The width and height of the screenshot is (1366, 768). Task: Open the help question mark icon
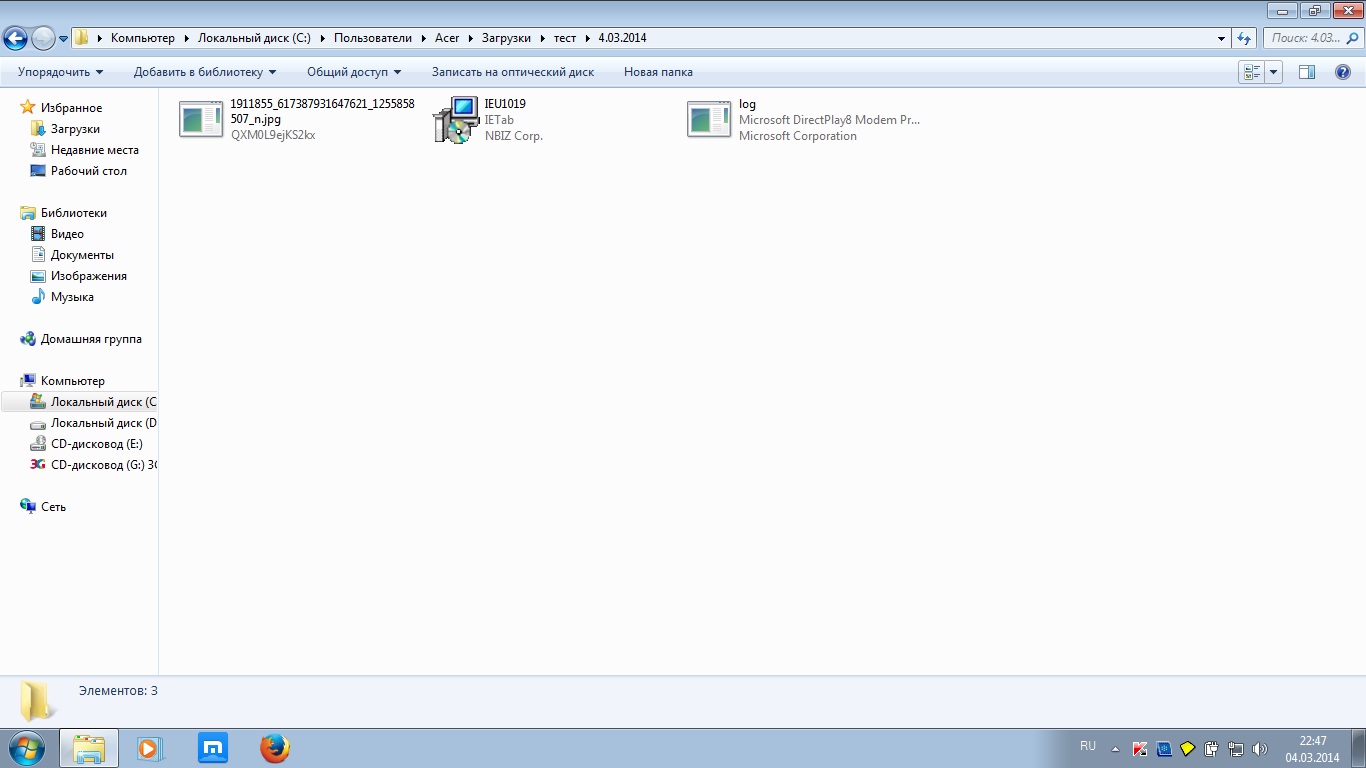click(x=1343, y=72)
